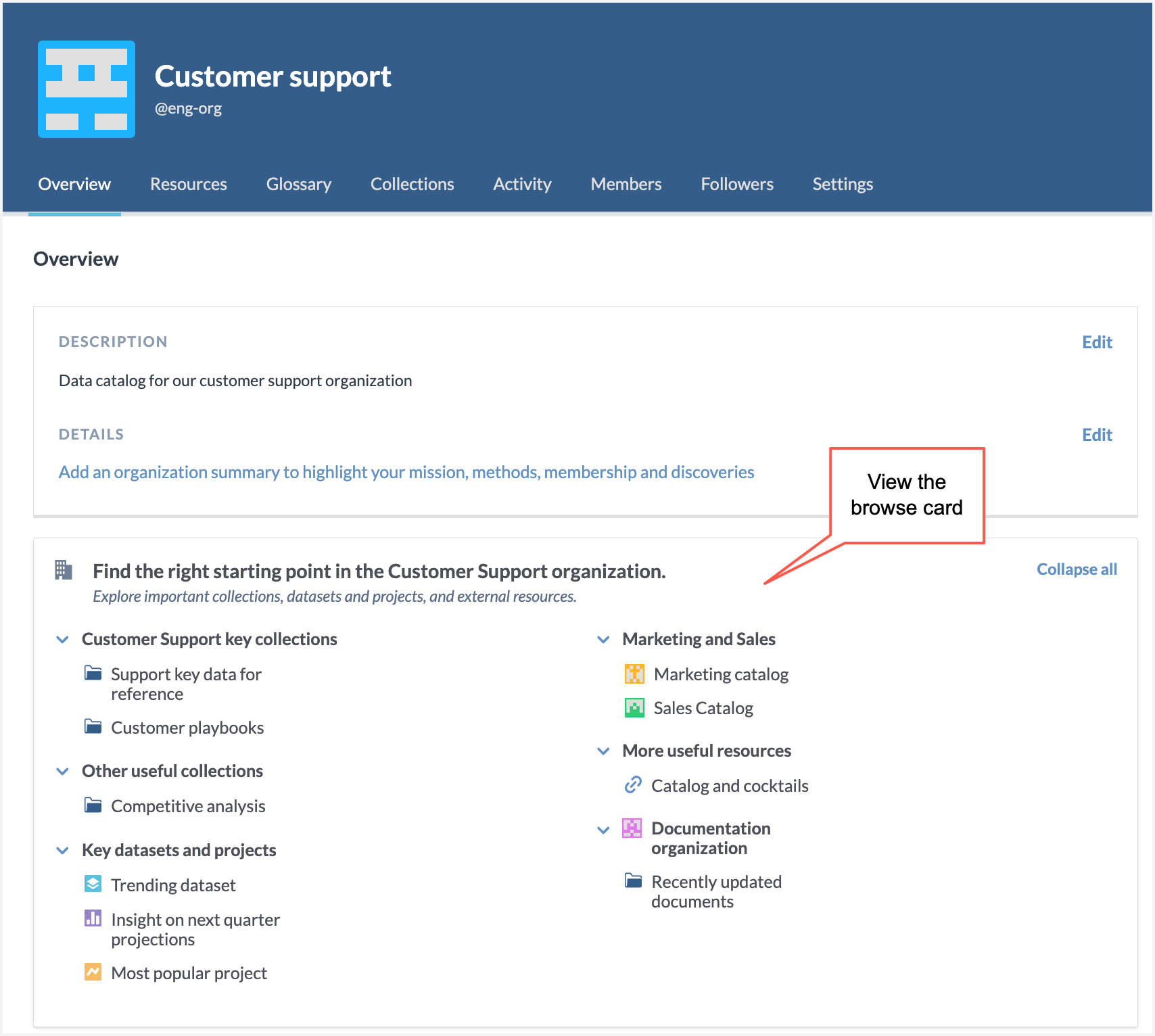Open Competitive analysis collection
Screen dimensions: 1155x1036
coord(188,806)
